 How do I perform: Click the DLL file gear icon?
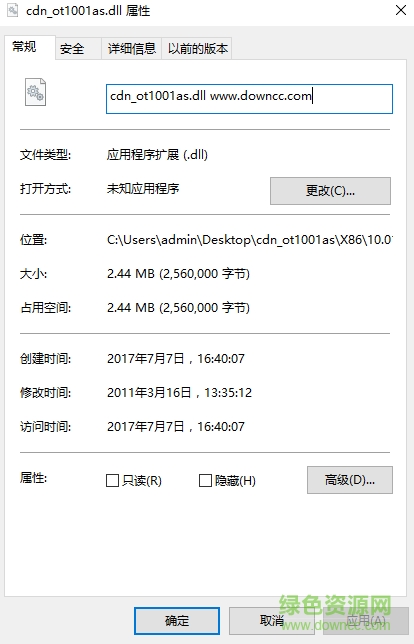[x=35, y=92]
